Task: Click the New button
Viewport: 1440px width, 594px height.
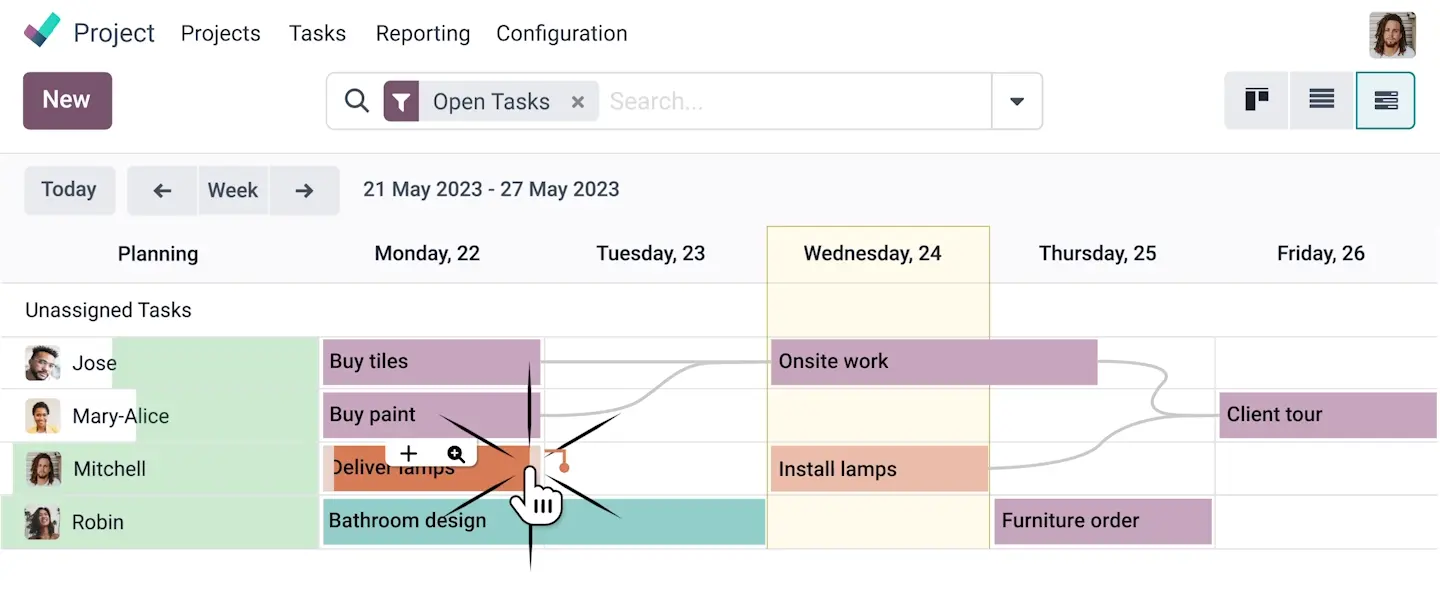Action: click(x=67, y=100)
